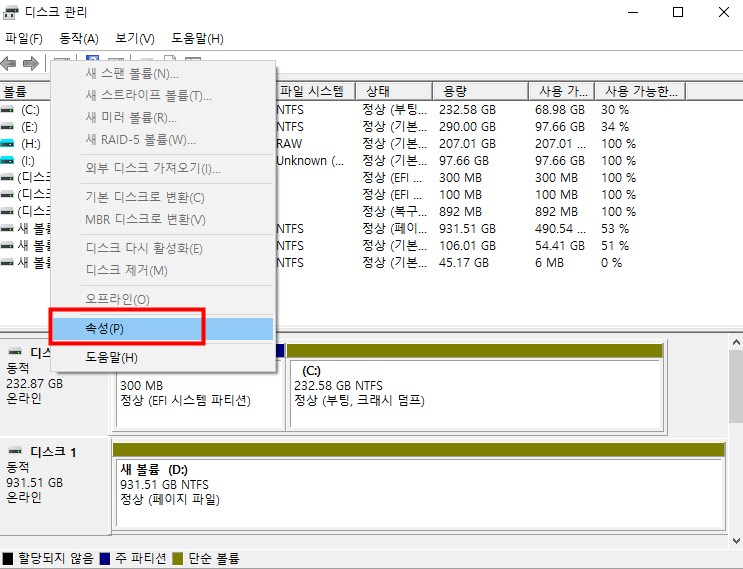Click the RAW file system cell
Viewport: 743px width, 569px height.
coord(289,144)
